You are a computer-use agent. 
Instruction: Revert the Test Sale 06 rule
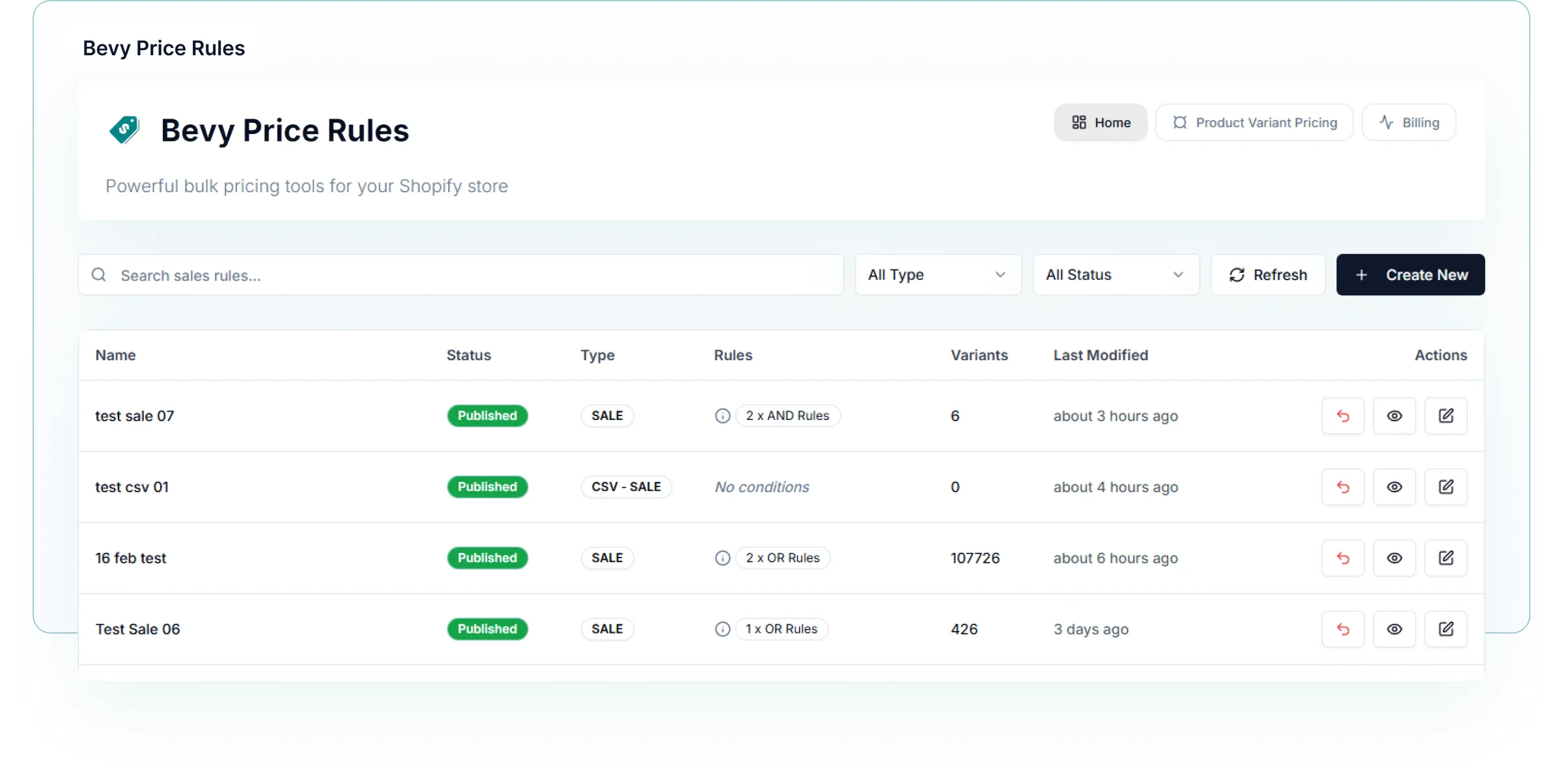[1342, 628]
